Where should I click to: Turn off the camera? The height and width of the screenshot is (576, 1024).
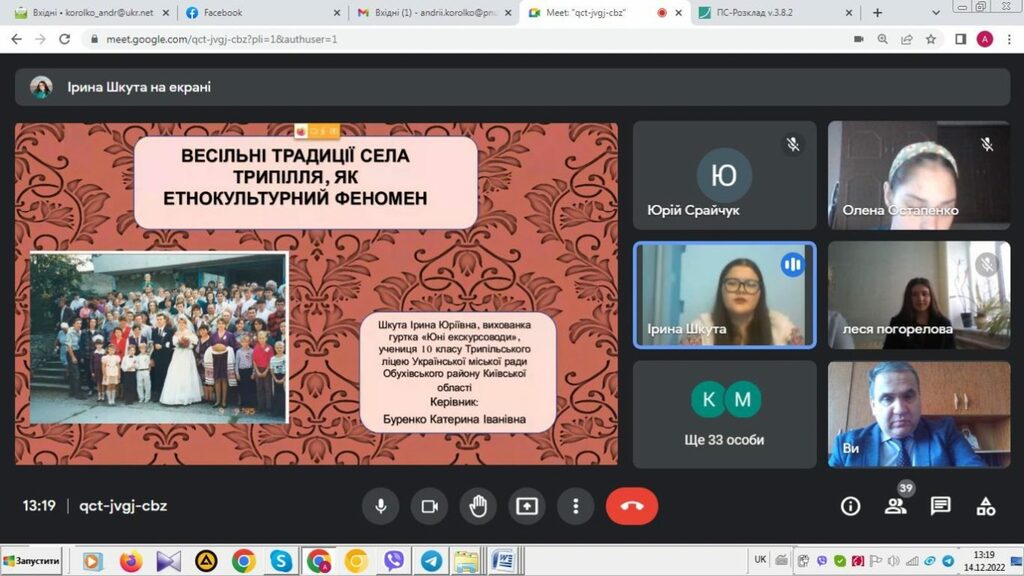pos(429,506)
